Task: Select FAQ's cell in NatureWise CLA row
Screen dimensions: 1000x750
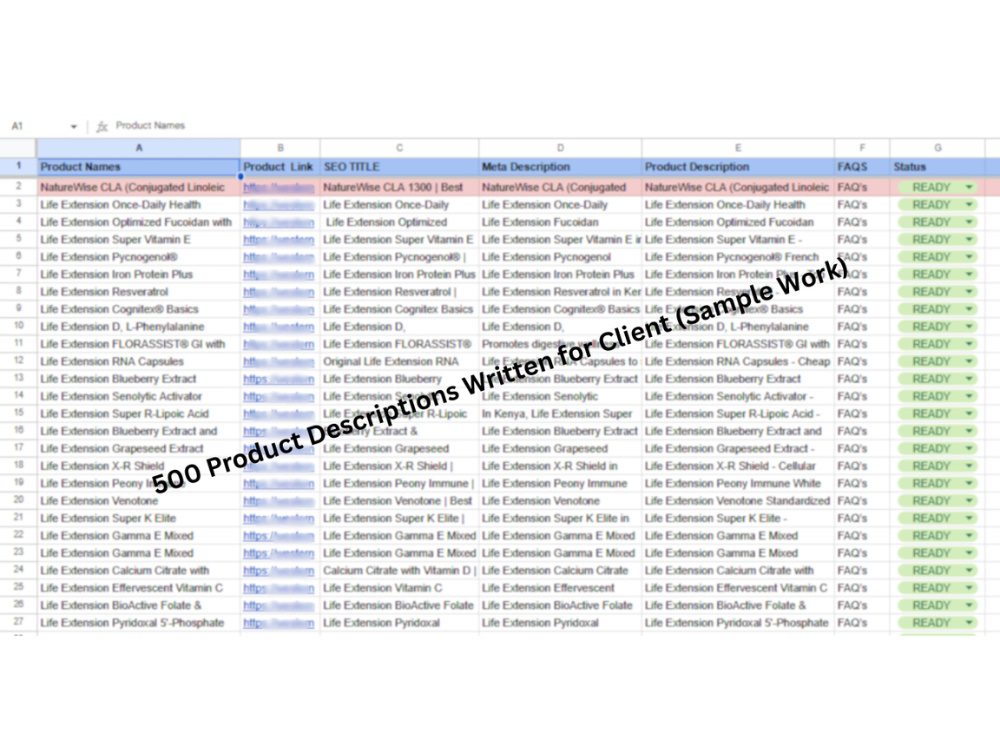Action: point(862,188)
